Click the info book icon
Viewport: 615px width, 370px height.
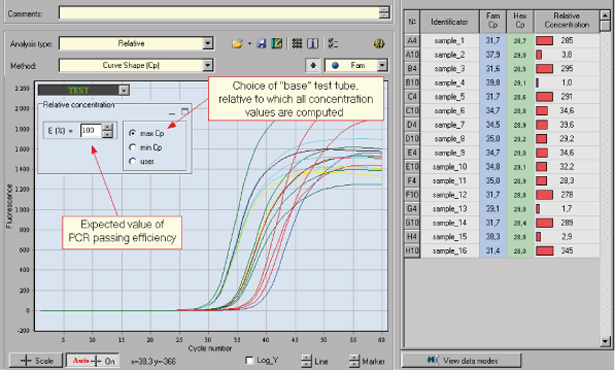point(312,44)
